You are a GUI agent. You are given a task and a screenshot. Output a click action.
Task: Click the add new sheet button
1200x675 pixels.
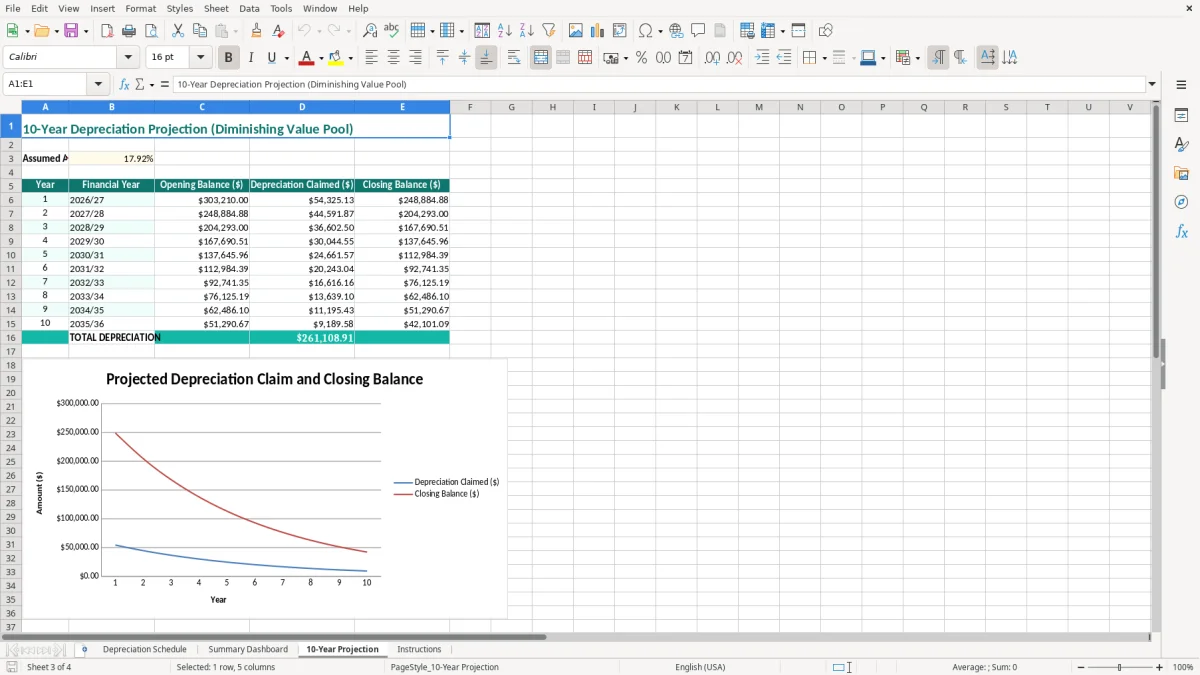pyautogui.click(x=84, y=649)
